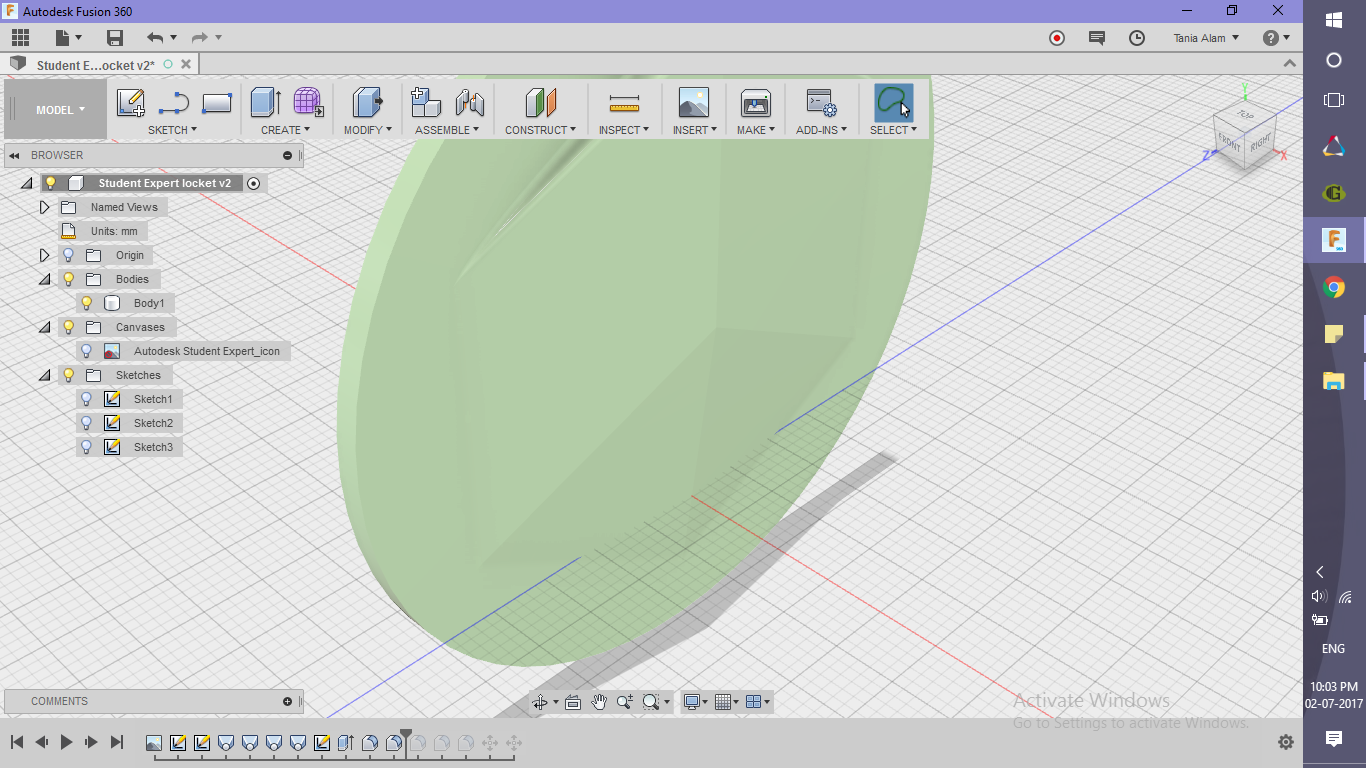
Task: Choose the Joint tool icon
Action: pos(469,103)
